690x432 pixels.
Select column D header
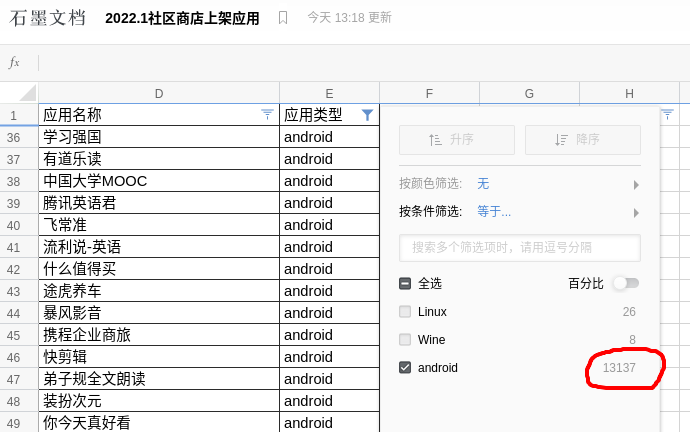point(159,93)
